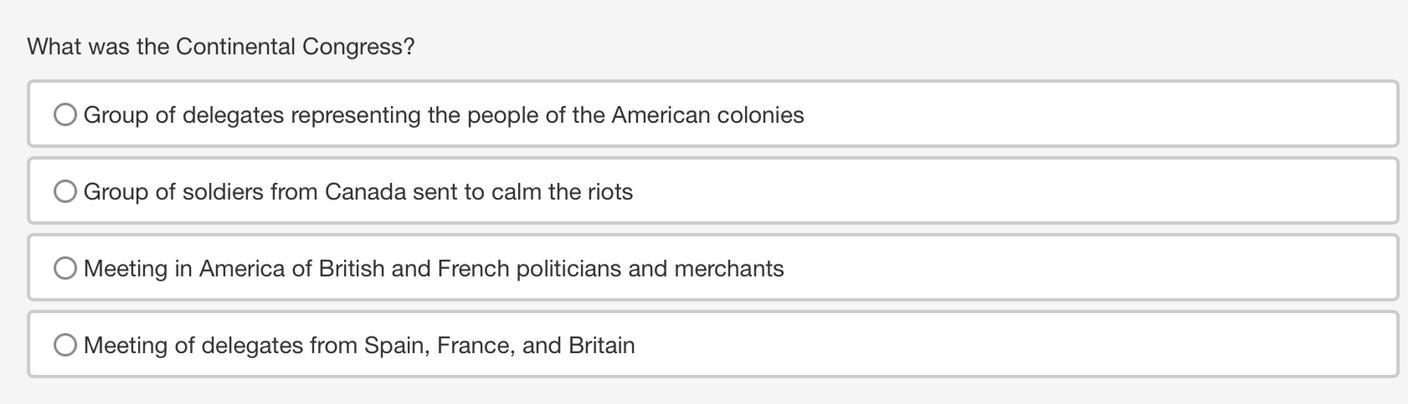Image resolution: width=1408 pixels, height=404 pixels.
Task: Click the question 'What was the Continental Congress?'
Action: tap(220, 47)
